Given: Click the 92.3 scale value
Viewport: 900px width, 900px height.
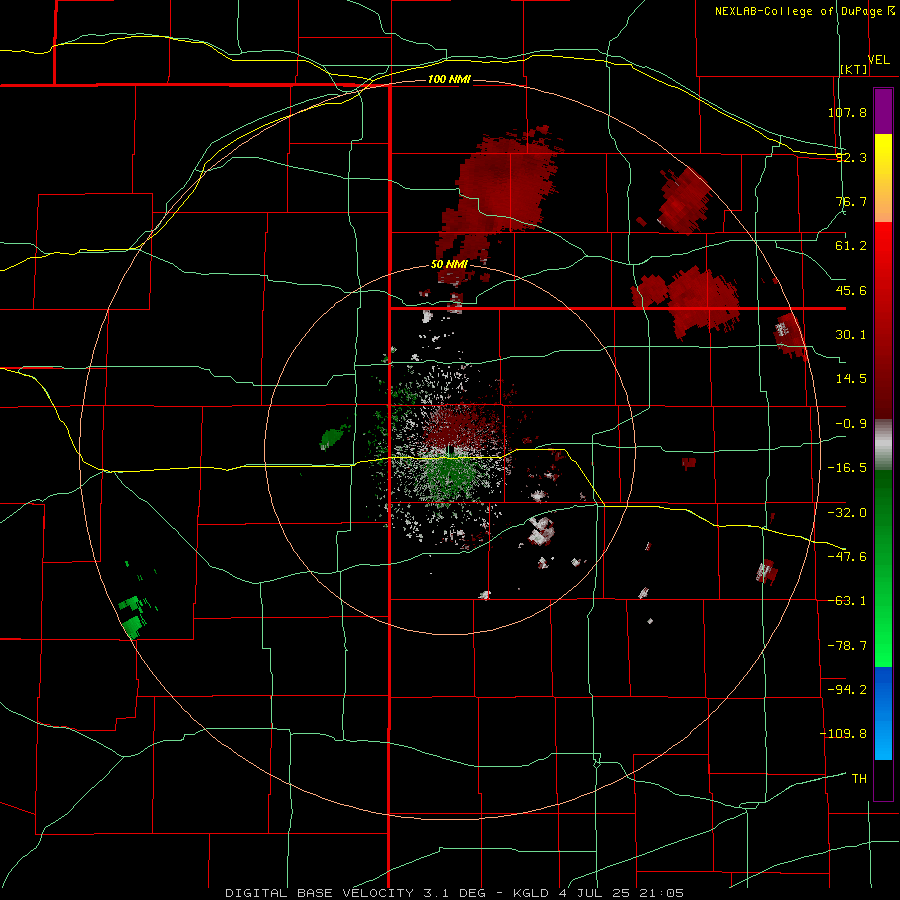Looking at the screenshot, I should (851, 157).
